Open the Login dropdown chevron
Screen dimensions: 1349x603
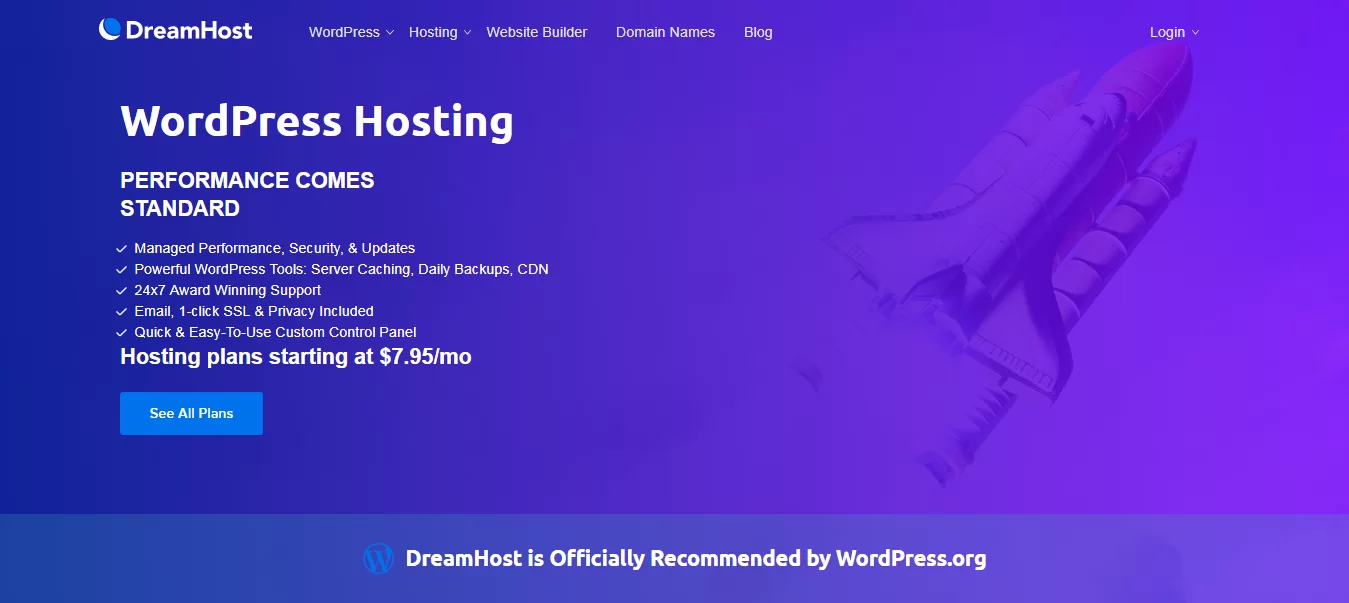point(1195,33)
